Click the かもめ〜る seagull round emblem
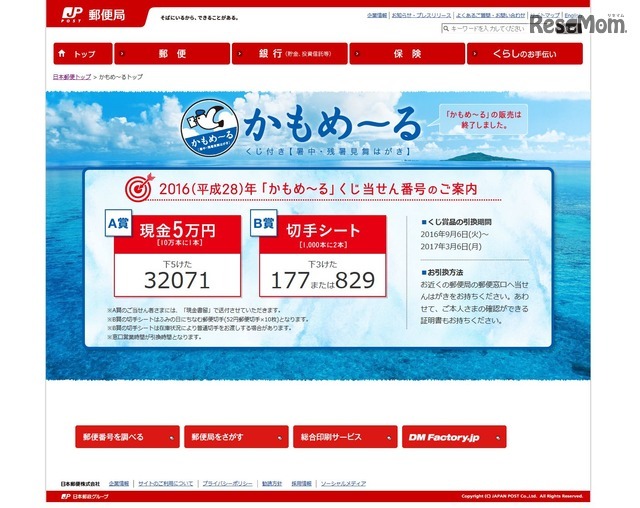Viewport: 640px width, 508px height. click(210, 128)
